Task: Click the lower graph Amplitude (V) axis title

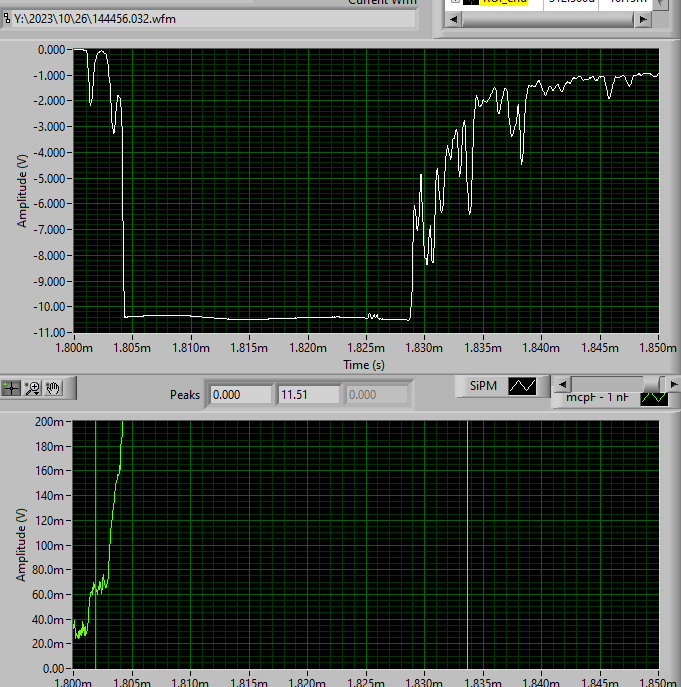Action: 21,545
